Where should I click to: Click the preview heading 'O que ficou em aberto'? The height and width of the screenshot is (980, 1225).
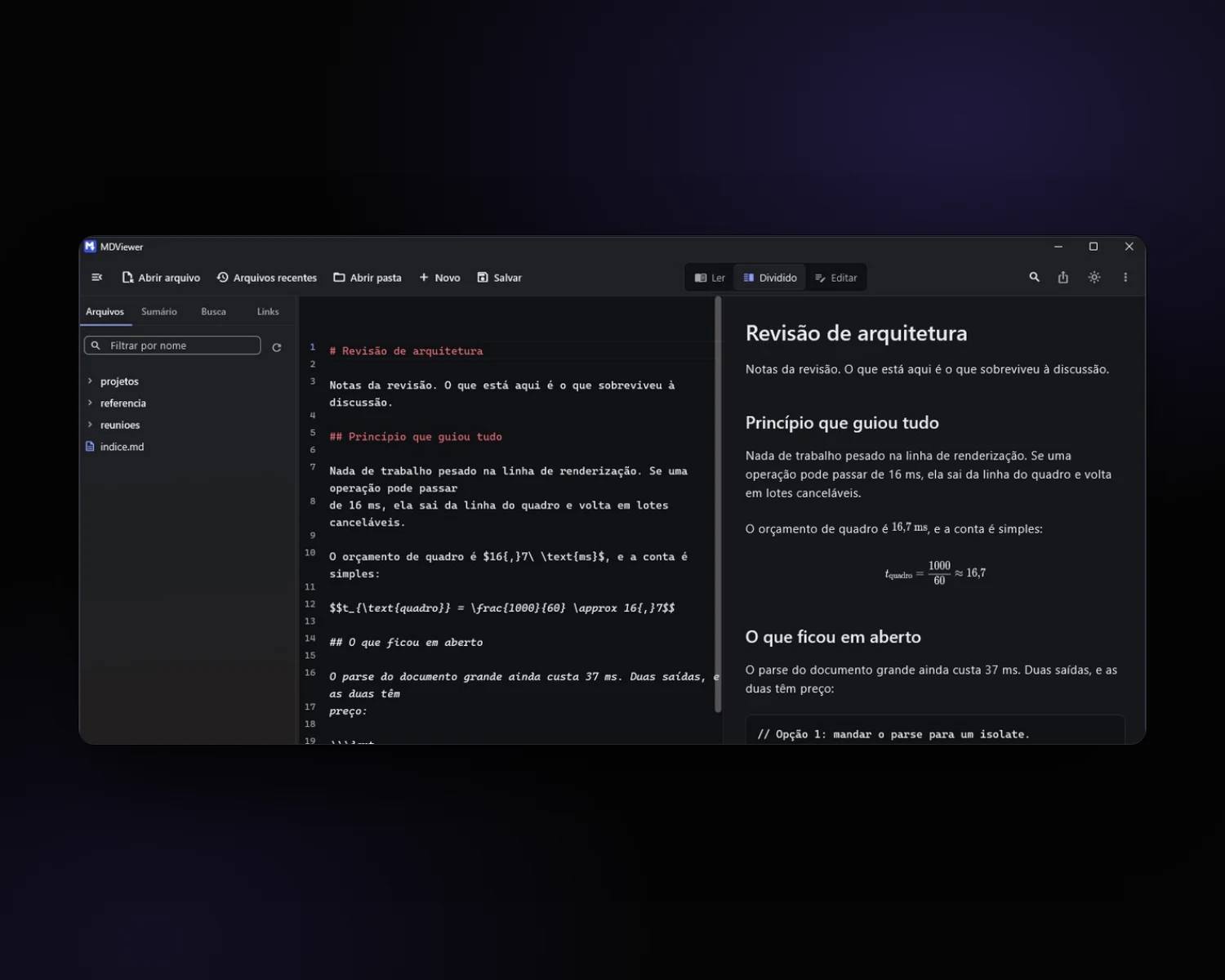coord(833,637)
